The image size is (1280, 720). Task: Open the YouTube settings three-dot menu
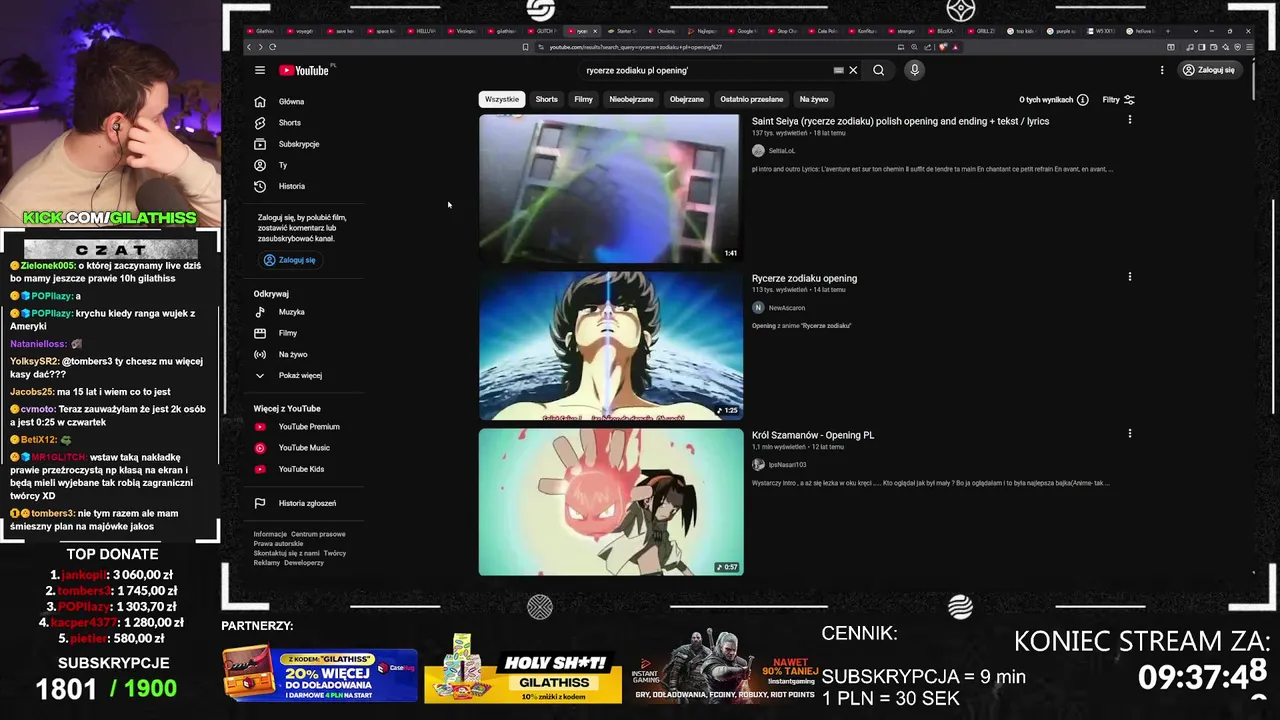pyautogui.click(x=1162, y=70)
